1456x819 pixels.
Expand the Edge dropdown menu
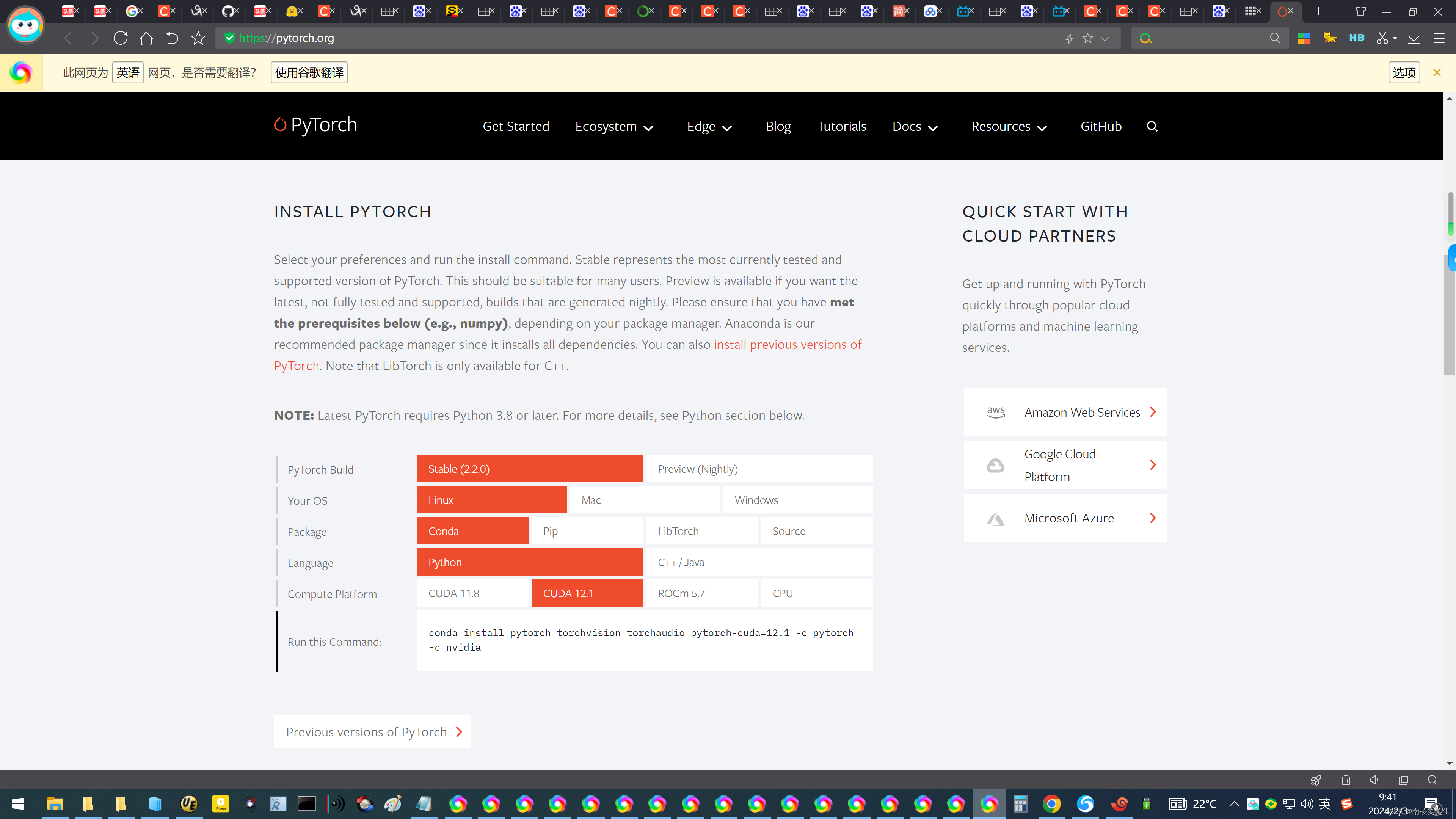click(x=709, y=126)
